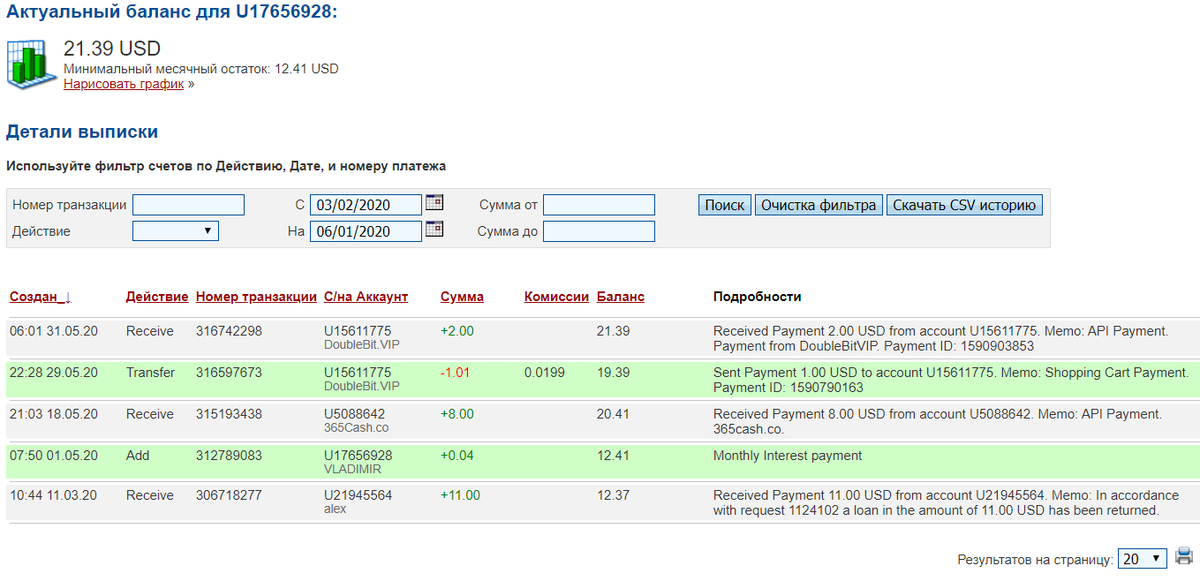Click date 06:01 31.05.20

pos(54,331)
